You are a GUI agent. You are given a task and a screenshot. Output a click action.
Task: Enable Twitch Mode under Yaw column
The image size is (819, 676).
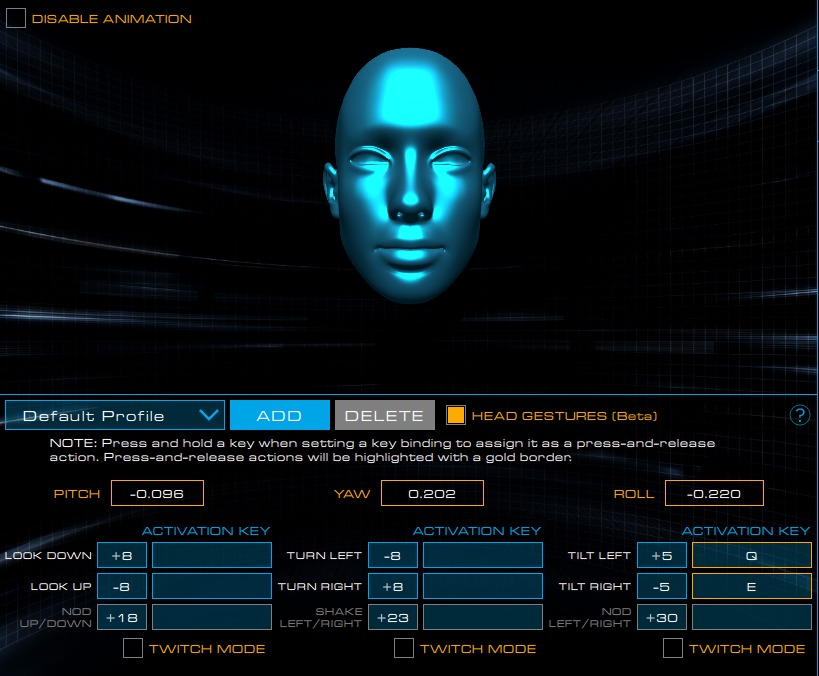pos(404,648)
